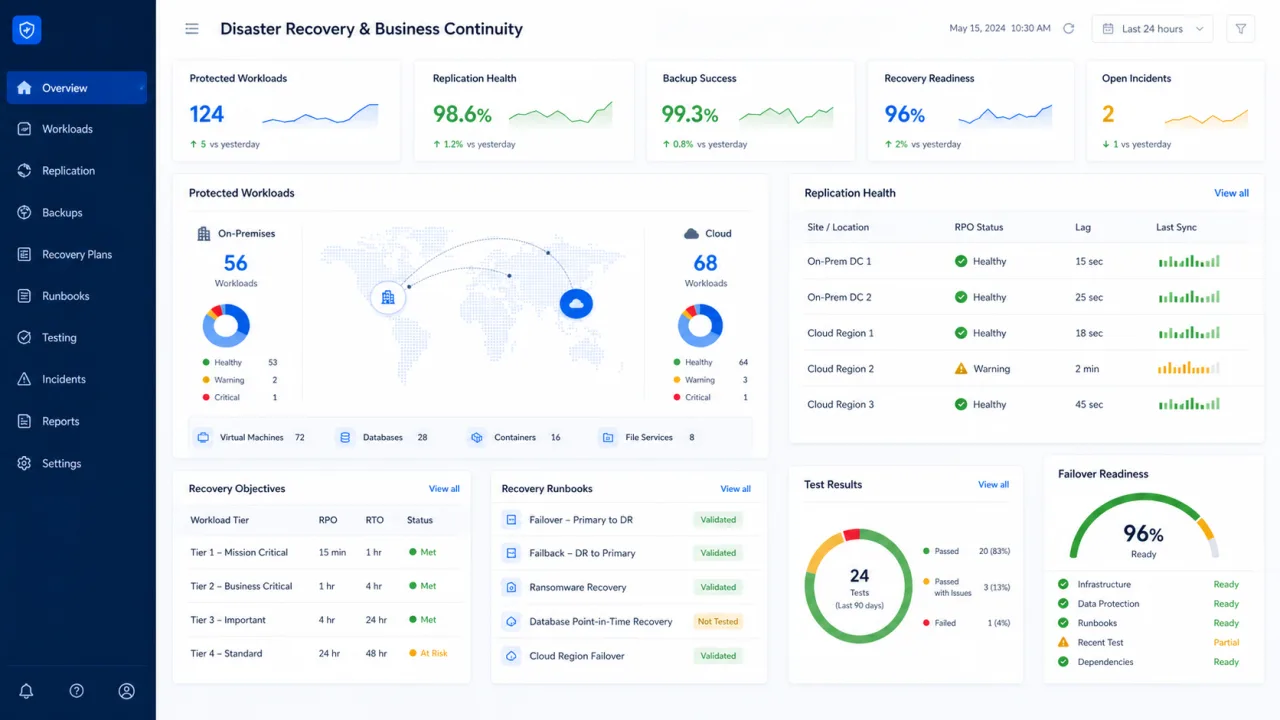The image size is (1280, 720).
Task: Open Settings in the sidebar
Action: click(x=77, y=463)
